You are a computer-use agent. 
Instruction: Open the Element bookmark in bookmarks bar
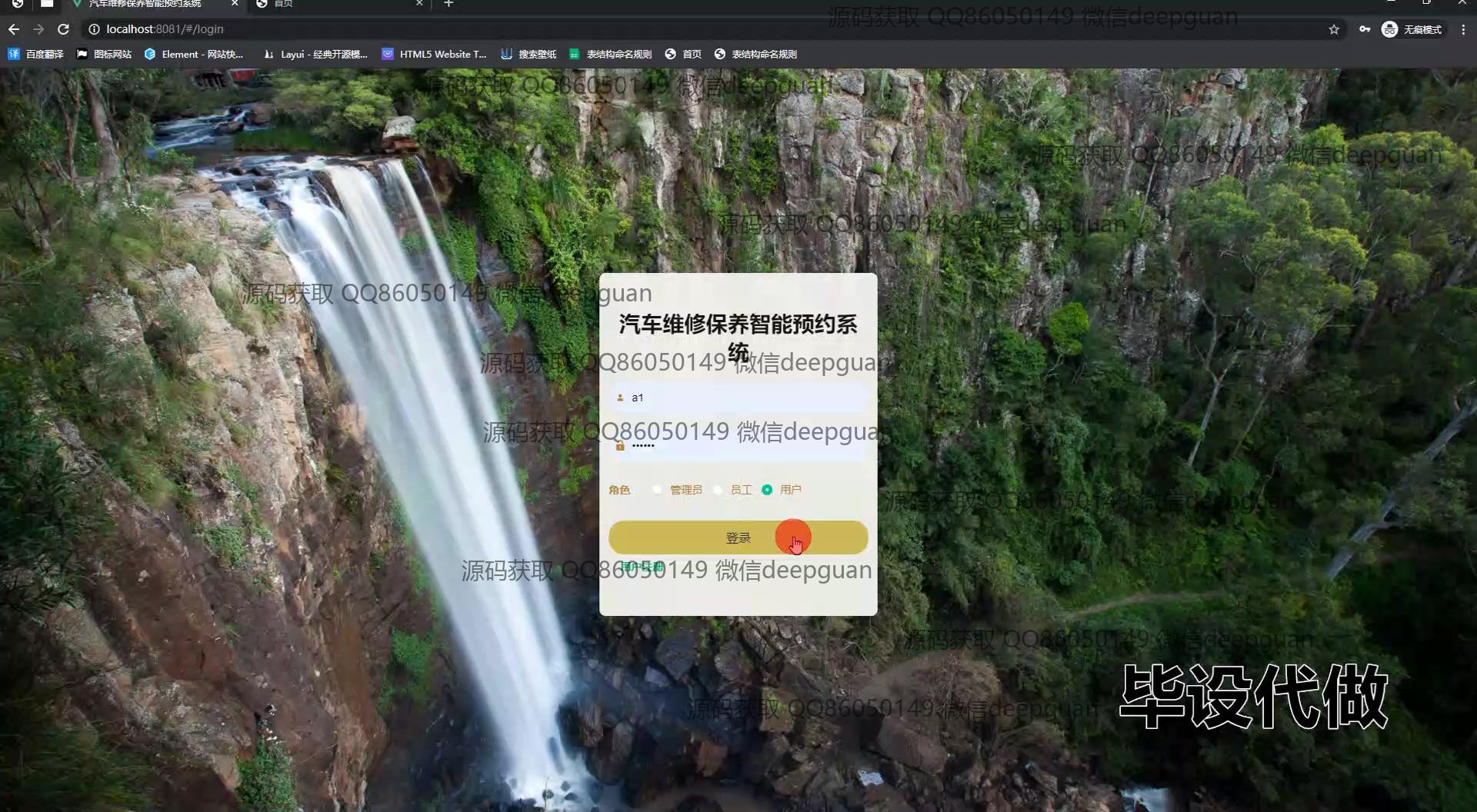click(x=194, y=54)
